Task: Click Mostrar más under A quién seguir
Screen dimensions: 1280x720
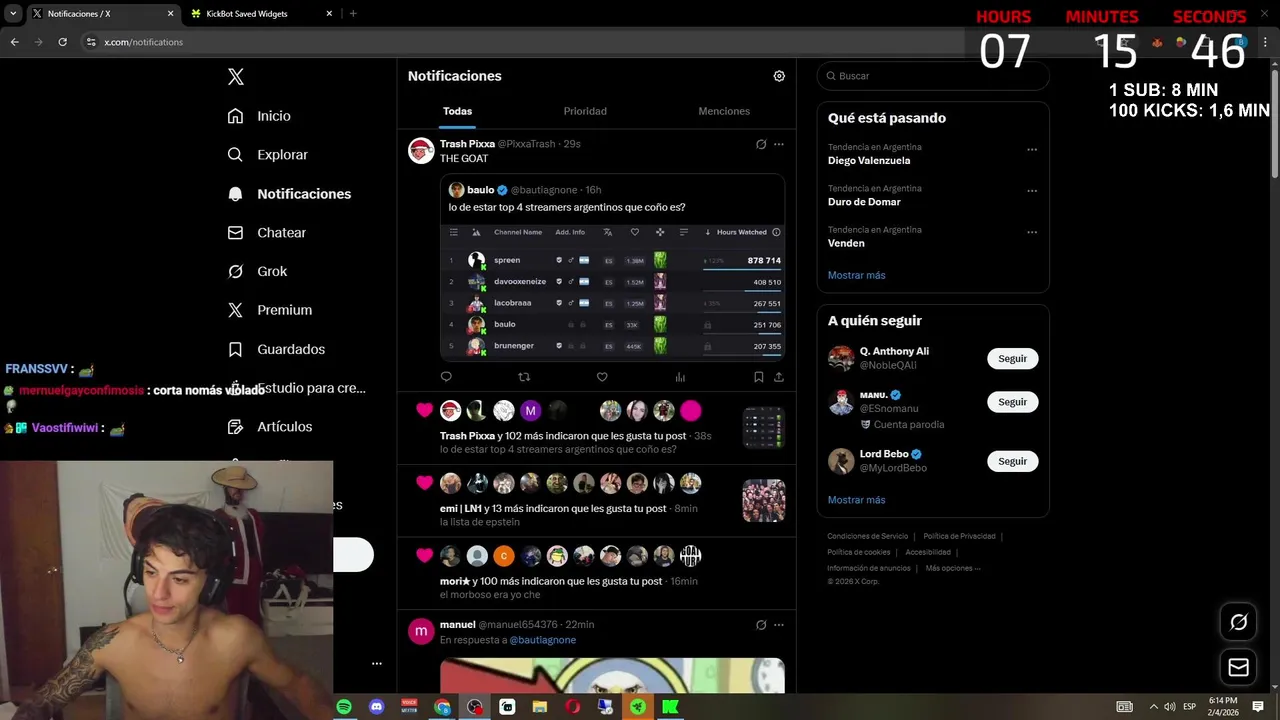Action: [x=856, y=500]
